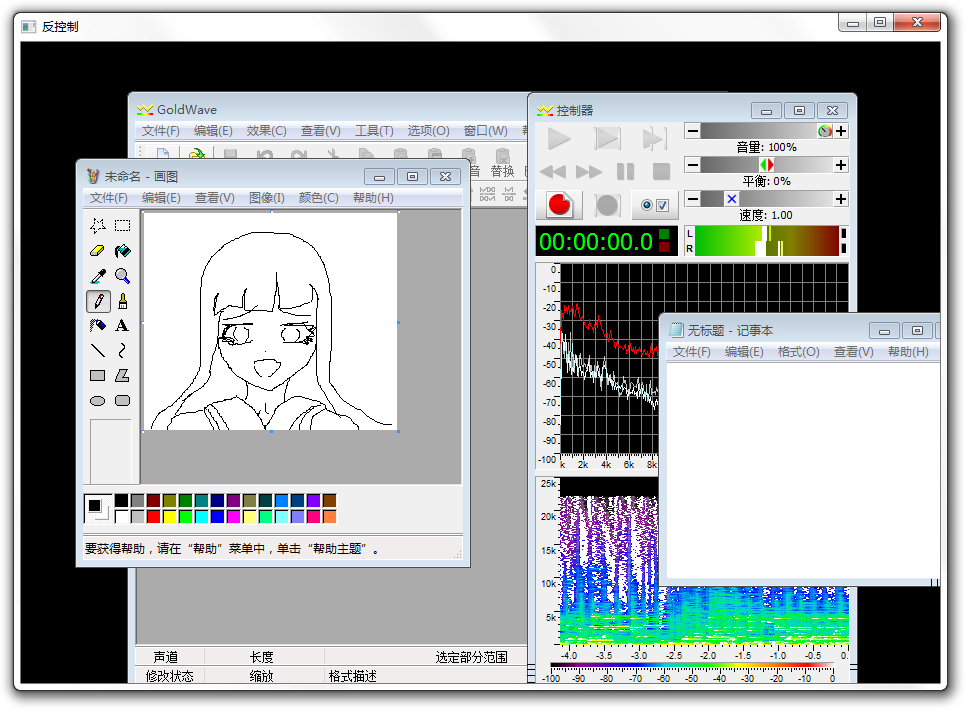966x710 pixels.
Task: Select the Brush tool in Paint
Action: click(123, 301)
